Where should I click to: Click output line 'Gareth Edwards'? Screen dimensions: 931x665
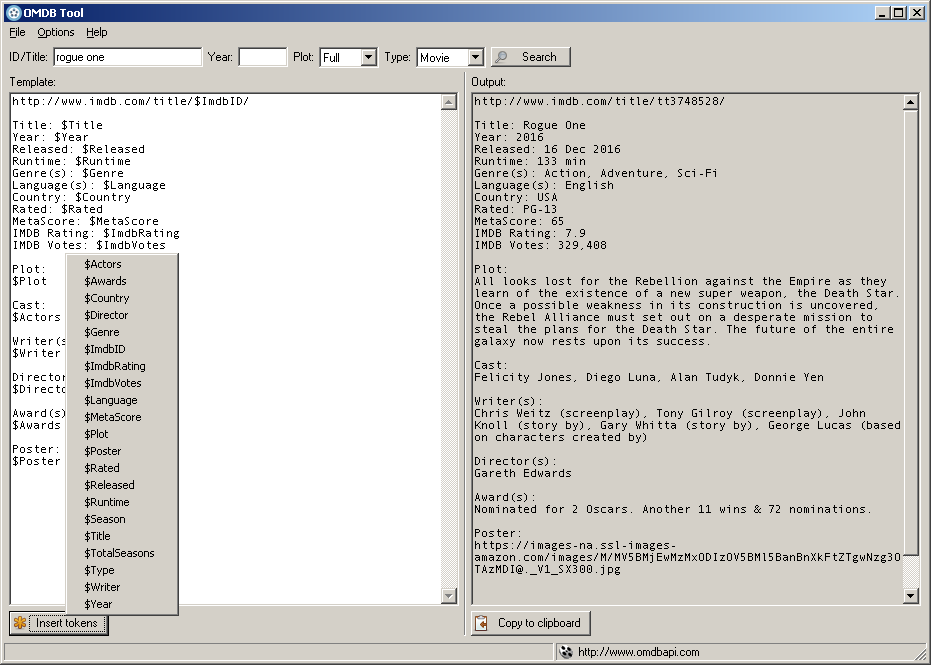click(523, 473)
